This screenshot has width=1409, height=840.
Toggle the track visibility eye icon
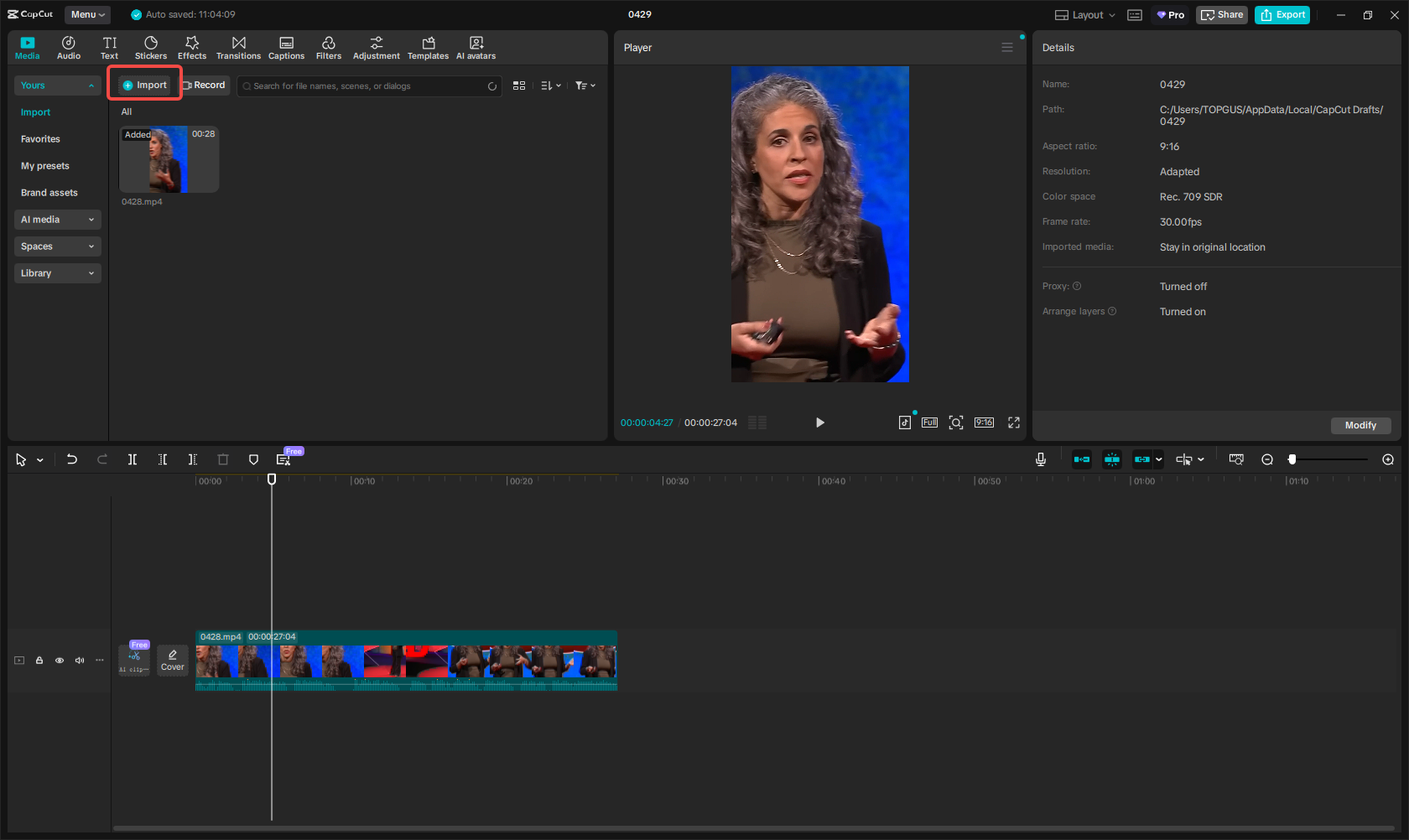59,661
